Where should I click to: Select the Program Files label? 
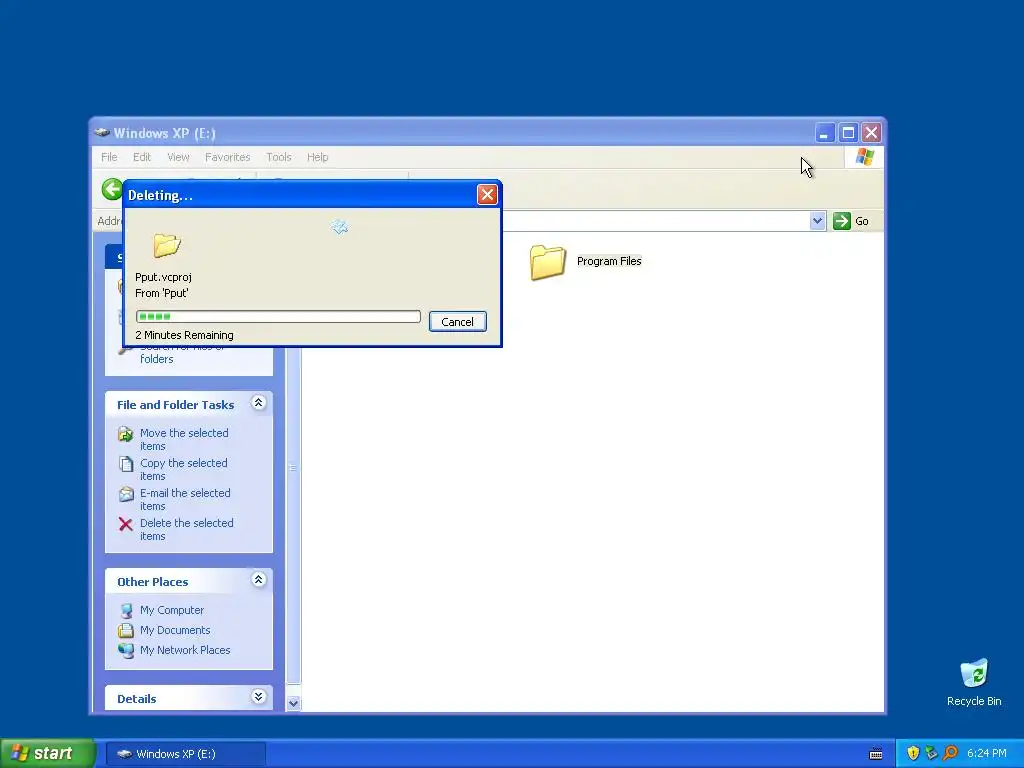click(x=609, y=261)
